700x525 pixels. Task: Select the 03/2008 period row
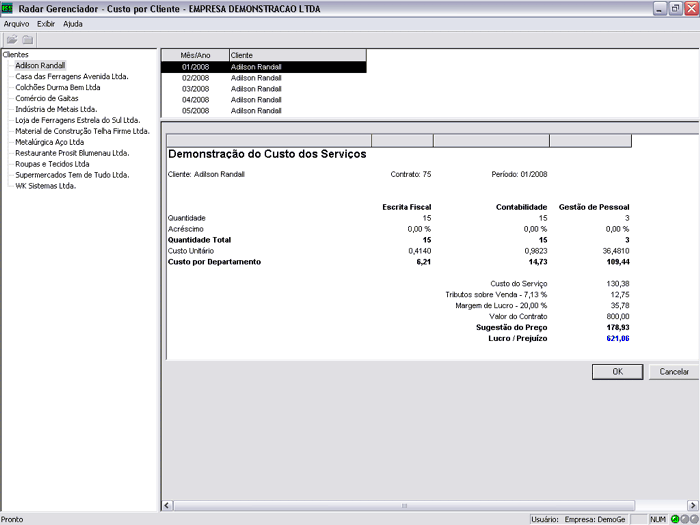point(194,89)
